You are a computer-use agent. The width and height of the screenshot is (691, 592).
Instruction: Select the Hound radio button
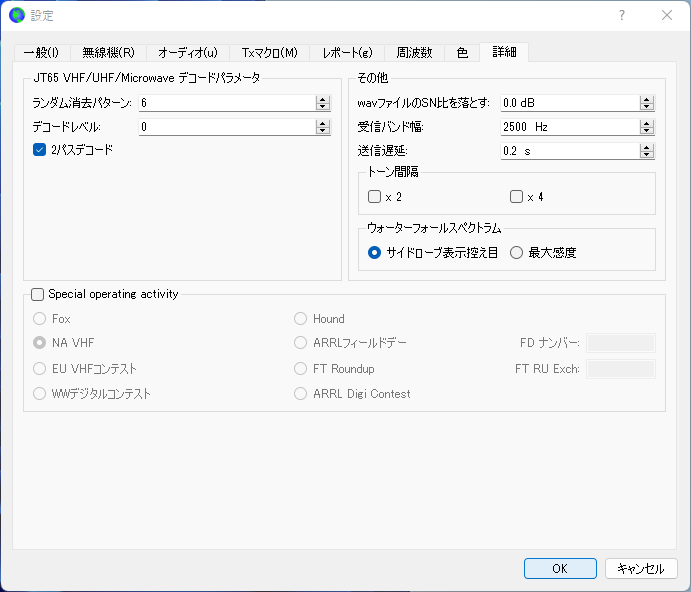click(301, 319)
